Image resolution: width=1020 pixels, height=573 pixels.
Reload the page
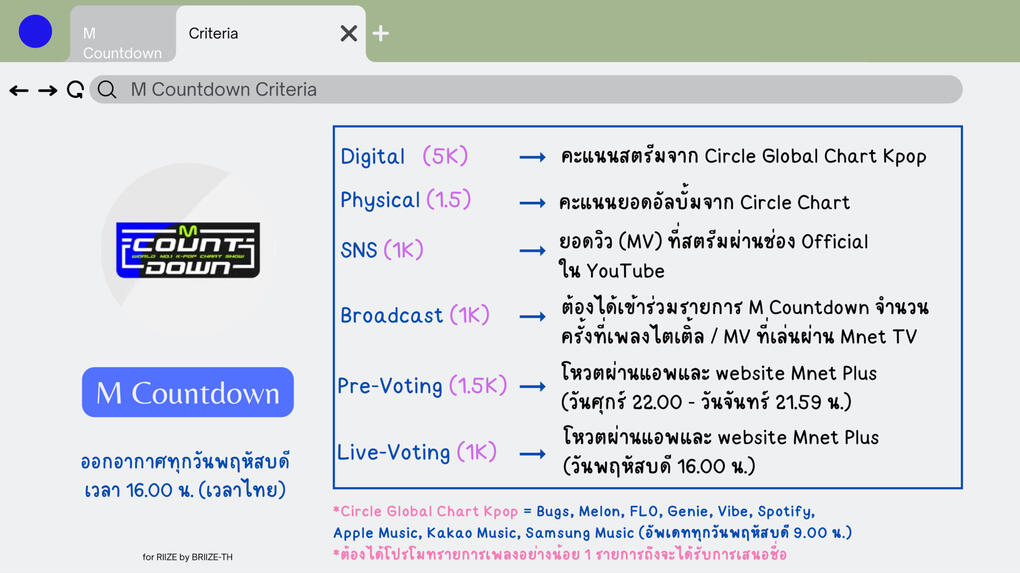click(x=75, y=90)
